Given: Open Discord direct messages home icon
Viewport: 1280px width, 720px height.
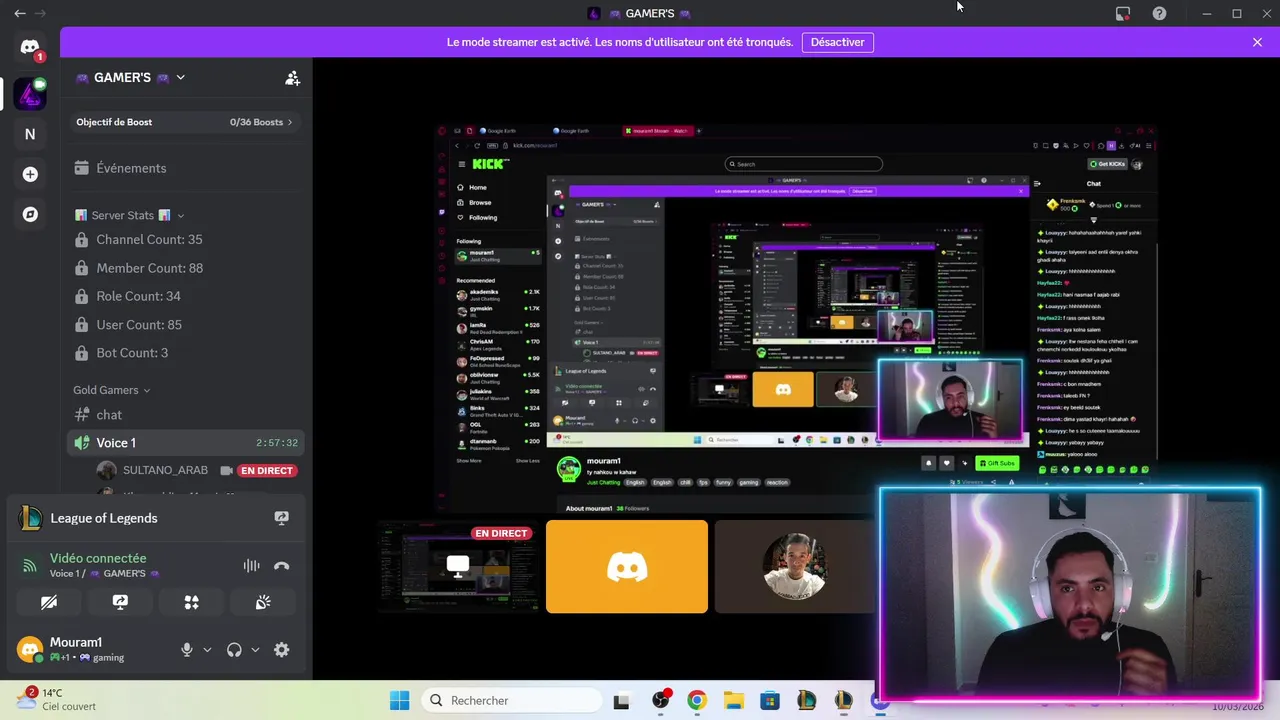Looking at the screenshot, I should (x=30, y=47).
